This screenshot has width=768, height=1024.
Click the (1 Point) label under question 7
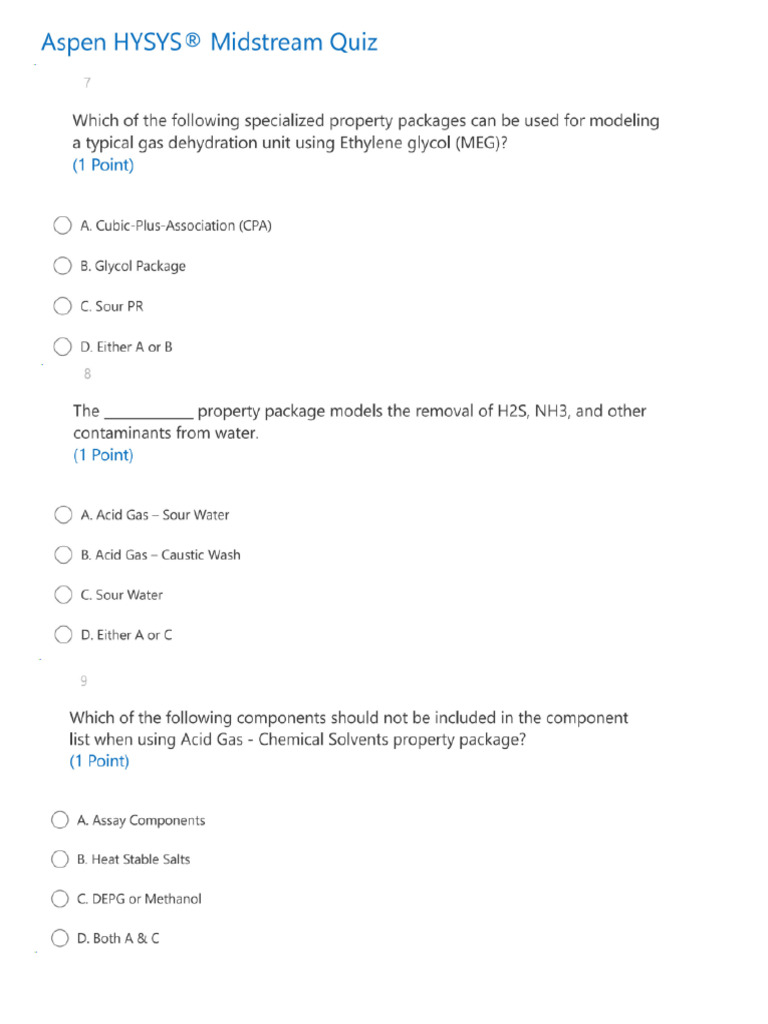[103, 165]
